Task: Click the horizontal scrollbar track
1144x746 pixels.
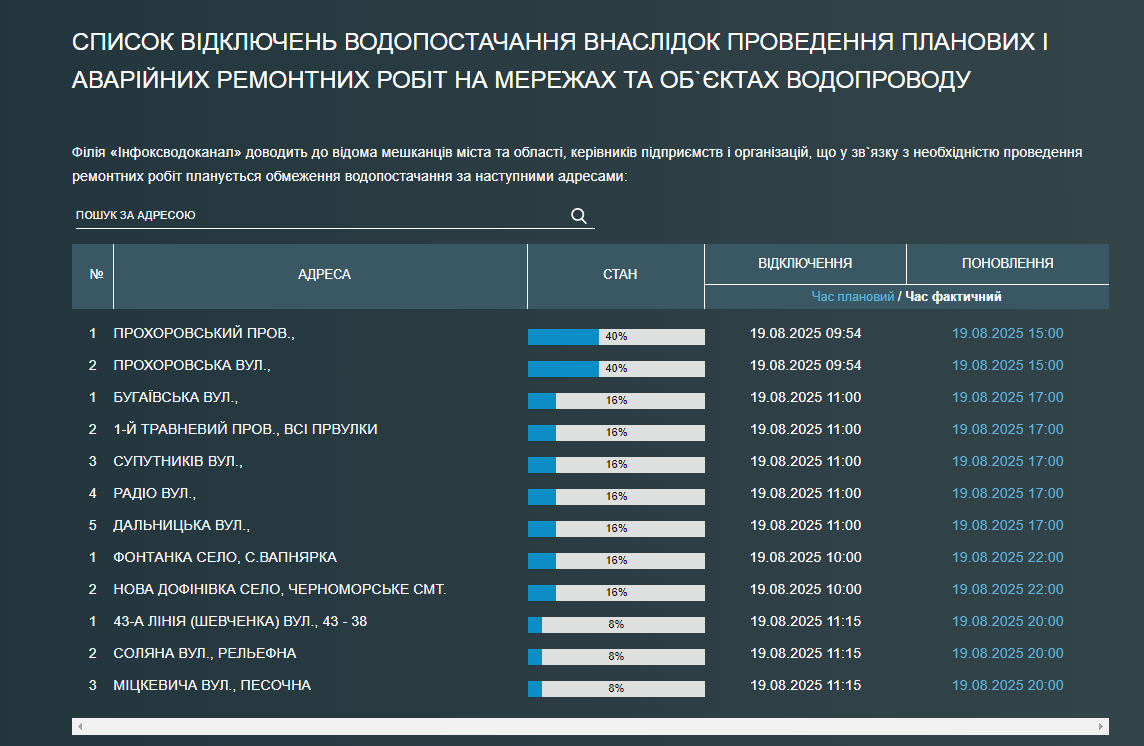Action: [x=590, y=726]
